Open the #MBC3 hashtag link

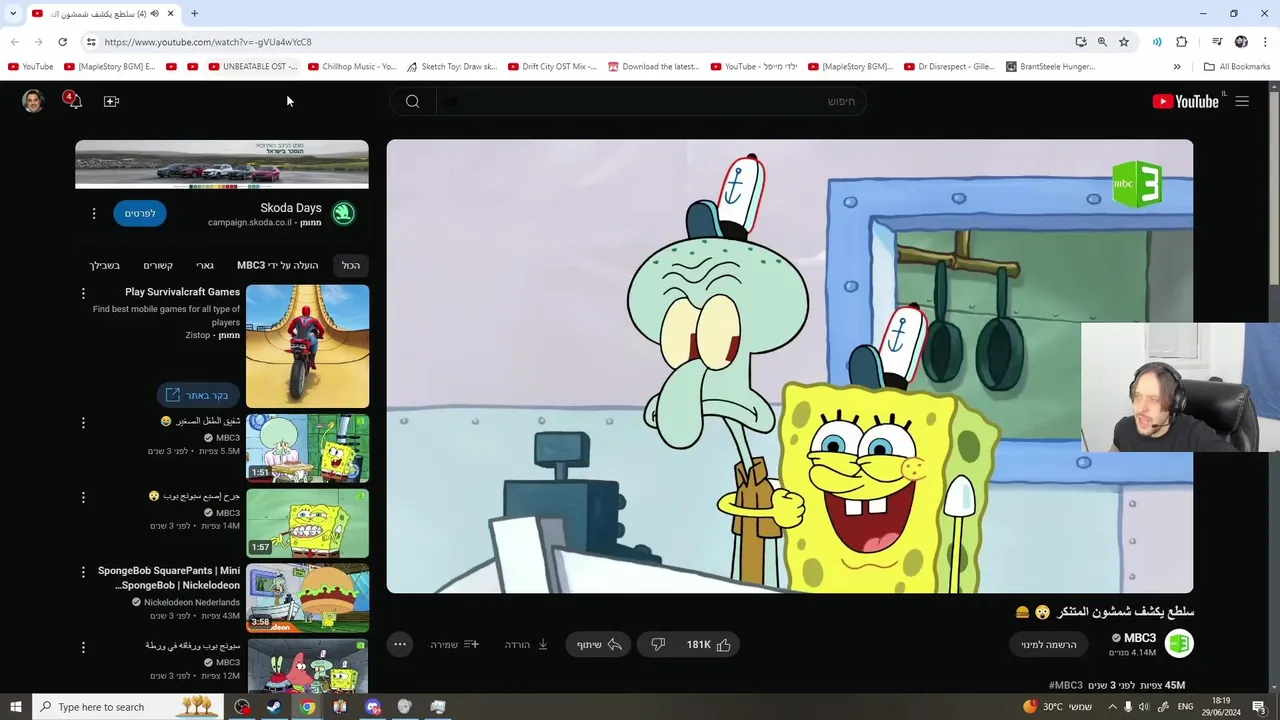1066,685
